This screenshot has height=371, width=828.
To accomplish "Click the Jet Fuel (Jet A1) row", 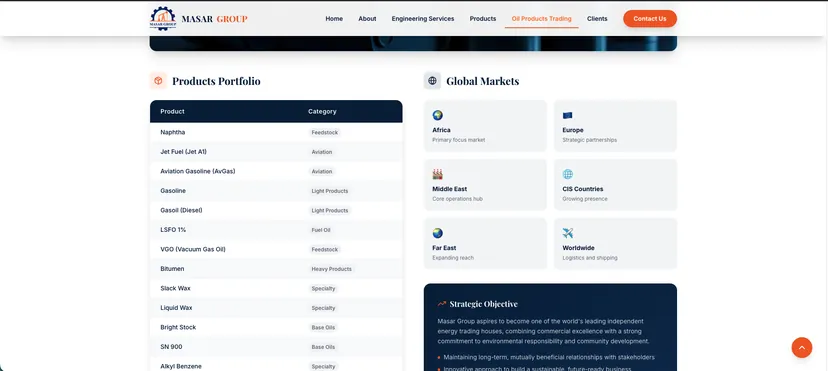I will (x=276, y=152).
